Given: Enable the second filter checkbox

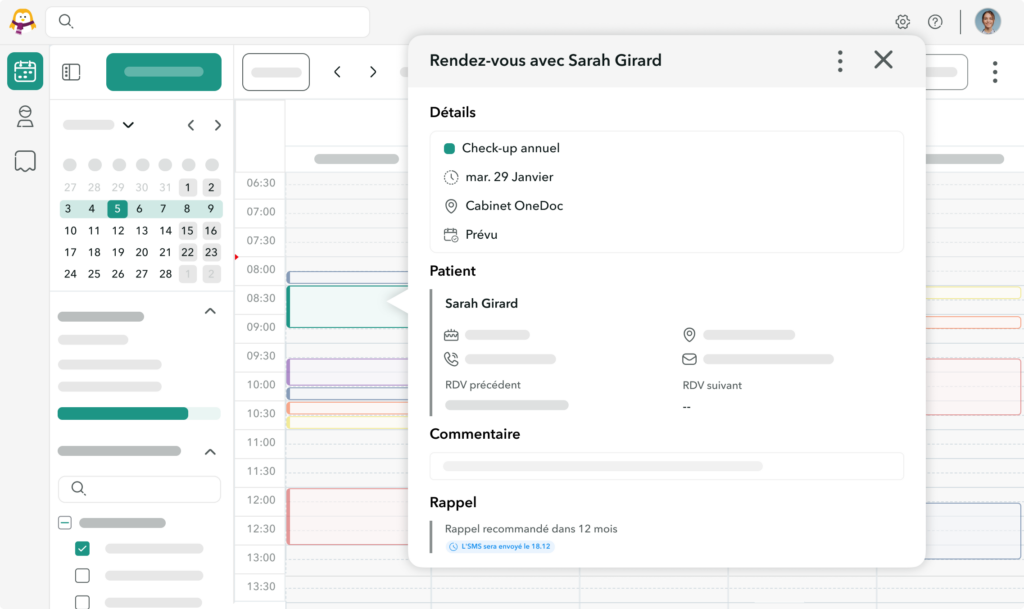Looking at the screenshot, I should coord(83,575).
